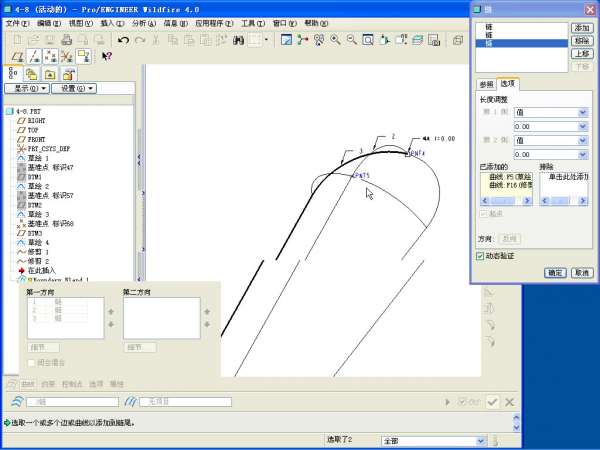Viewport: 600px width, 450px height.
Task: Expand the 显示 dropdown in model tree
Action: tap(28, 88)
